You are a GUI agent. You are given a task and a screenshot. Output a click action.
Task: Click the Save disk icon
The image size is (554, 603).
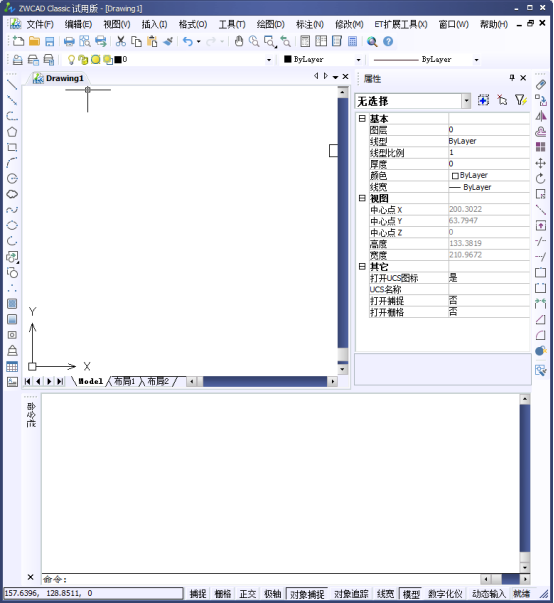(50, 41)
